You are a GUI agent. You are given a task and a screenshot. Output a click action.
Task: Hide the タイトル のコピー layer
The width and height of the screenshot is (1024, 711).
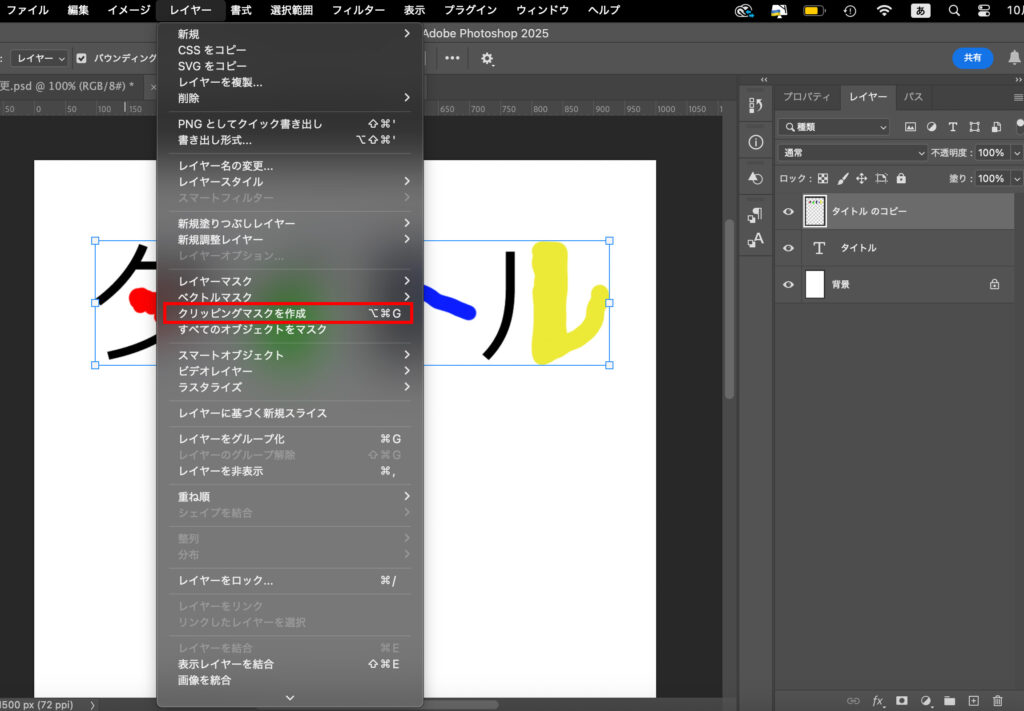788,212
